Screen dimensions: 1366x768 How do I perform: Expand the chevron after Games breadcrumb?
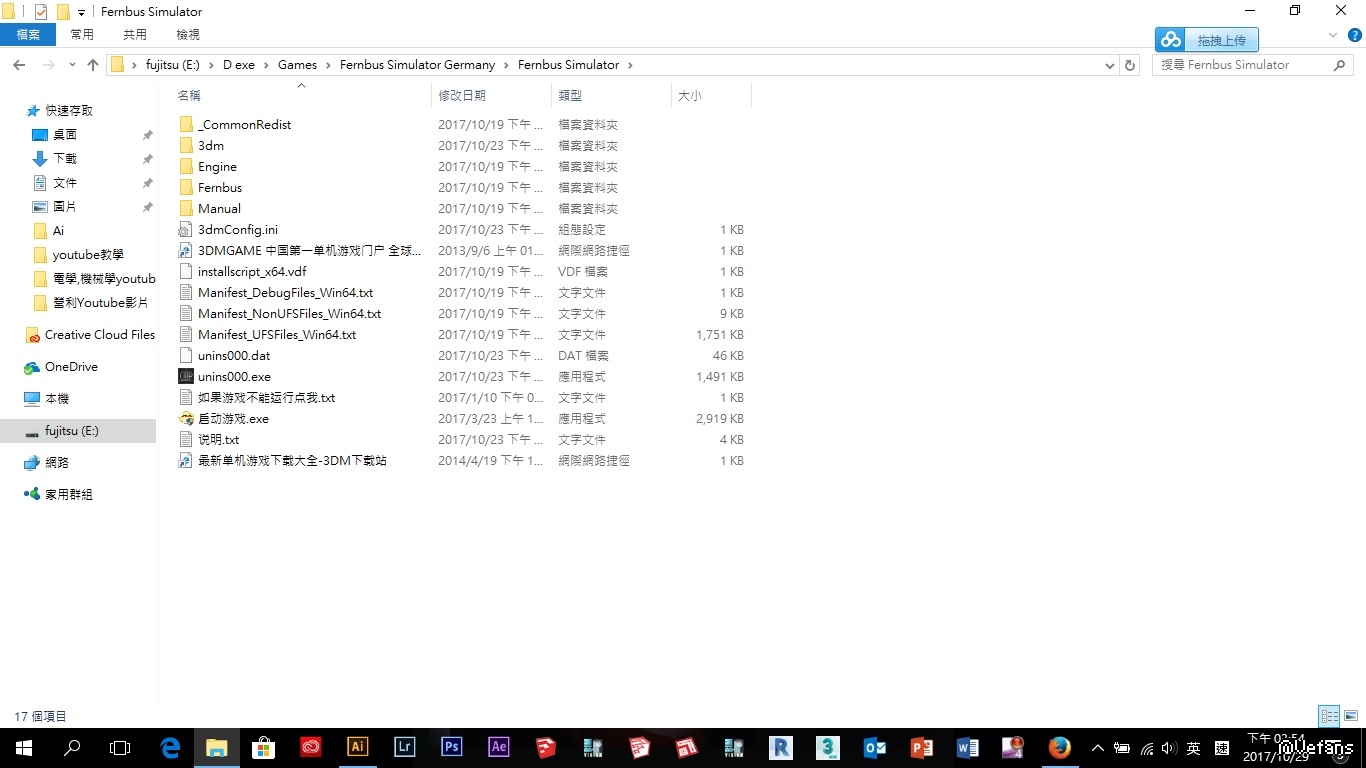pos(328,65)
